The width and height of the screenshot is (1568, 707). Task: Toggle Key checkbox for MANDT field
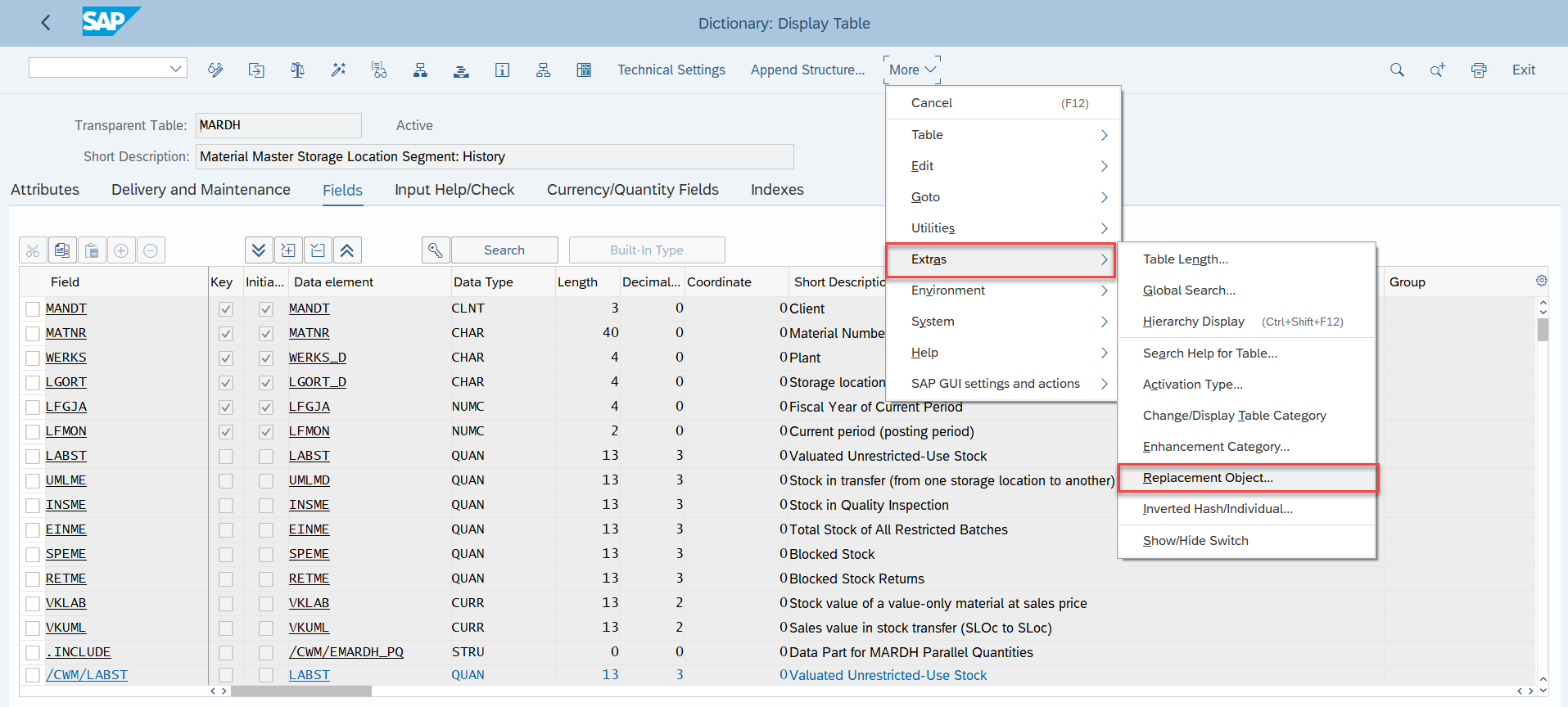point(226,309)
